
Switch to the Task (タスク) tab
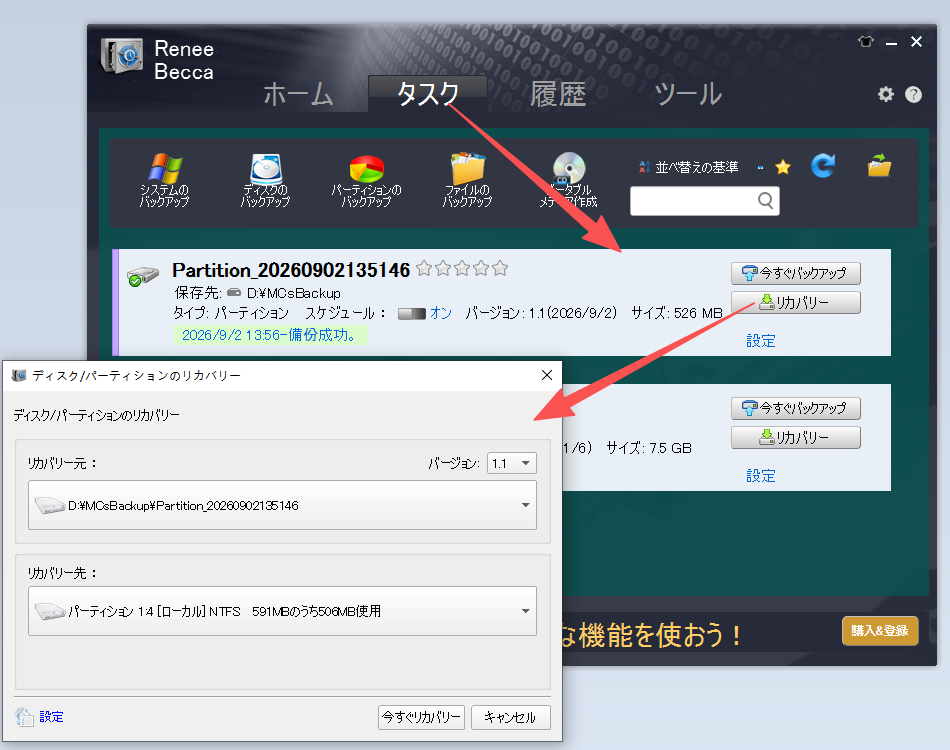click(x=428, y=94)
